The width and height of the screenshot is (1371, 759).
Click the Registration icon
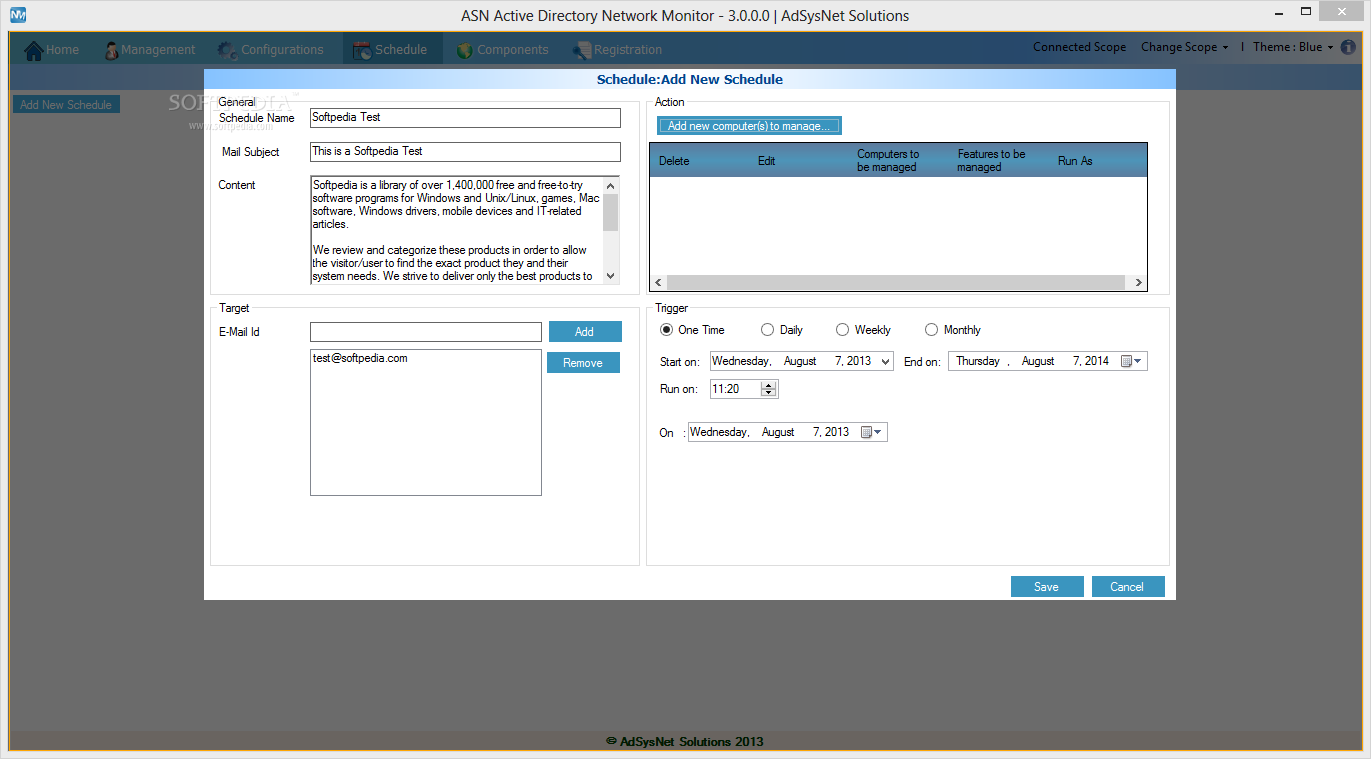(582, 50)
